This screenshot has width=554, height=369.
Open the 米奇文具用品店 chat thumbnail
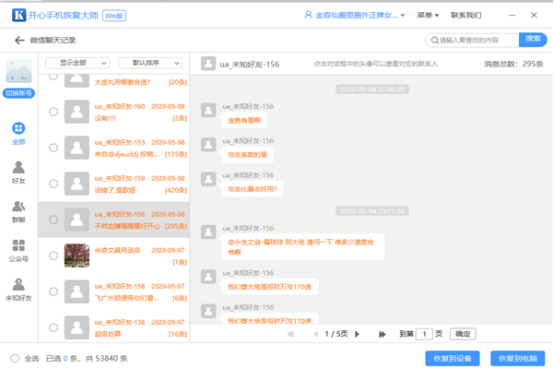(x=77, y=255)
